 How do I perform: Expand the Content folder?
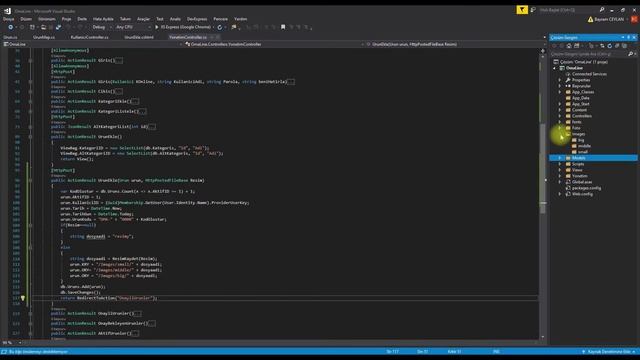coord(560,110)
